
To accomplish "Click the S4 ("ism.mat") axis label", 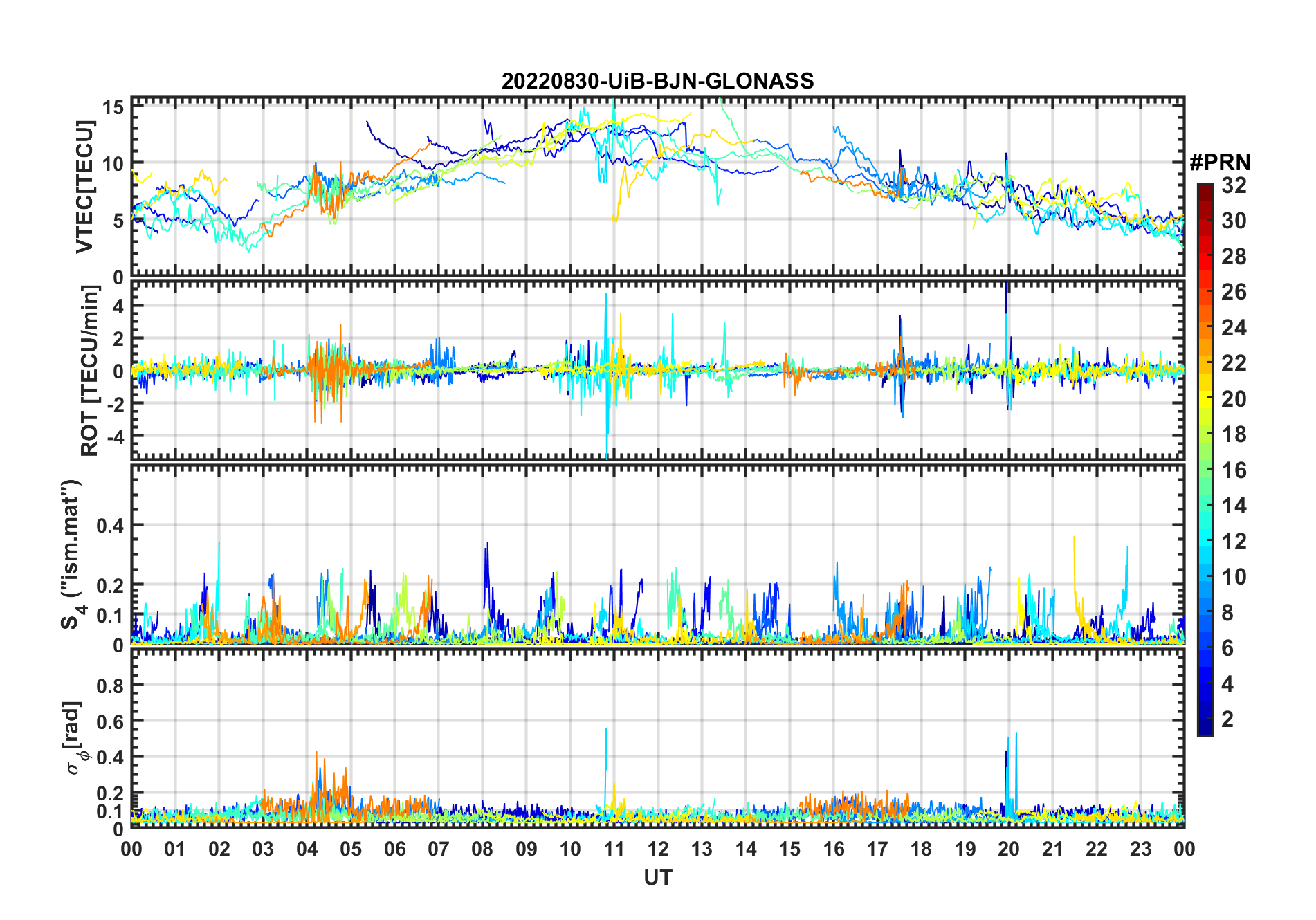I will click(71, 555).
